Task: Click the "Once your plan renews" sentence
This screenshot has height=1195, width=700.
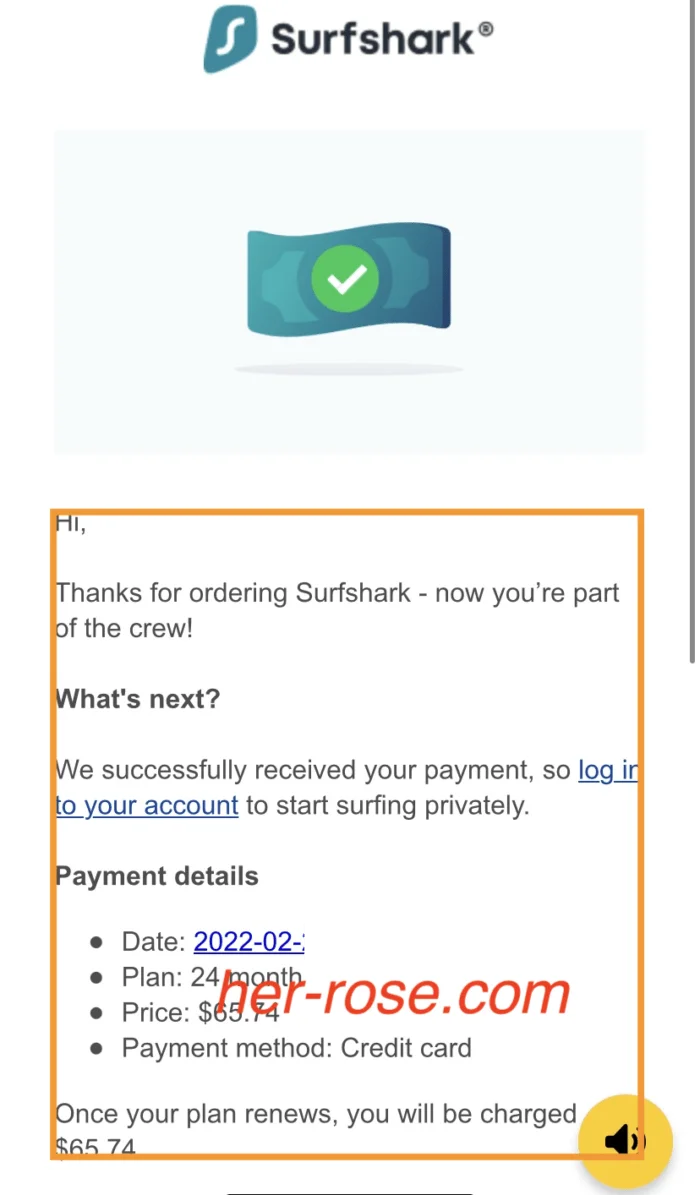Action: [316, 1114]
